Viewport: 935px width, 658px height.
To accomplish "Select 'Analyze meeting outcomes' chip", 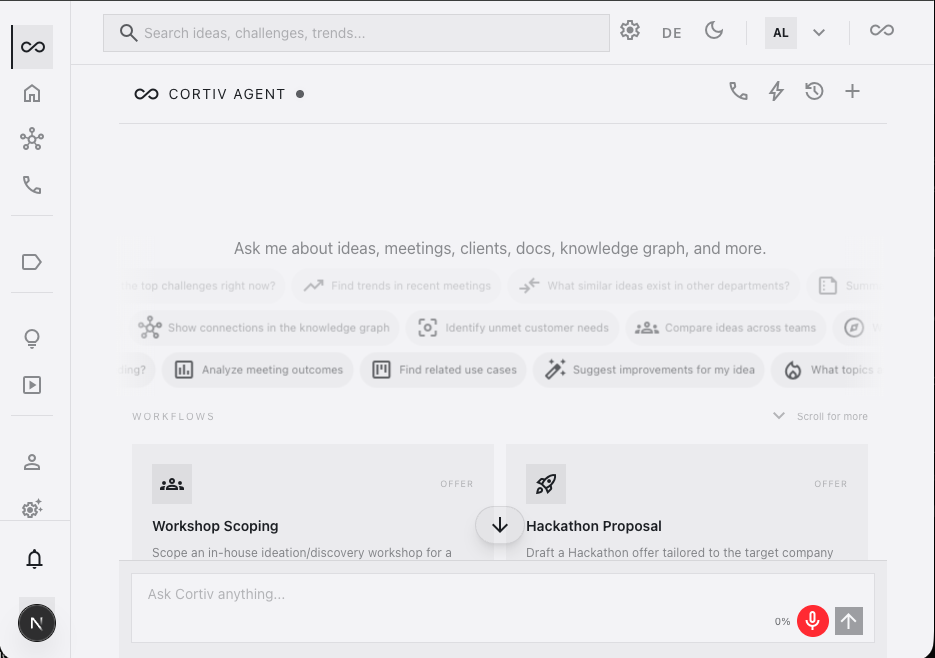I will click(258, 370).
